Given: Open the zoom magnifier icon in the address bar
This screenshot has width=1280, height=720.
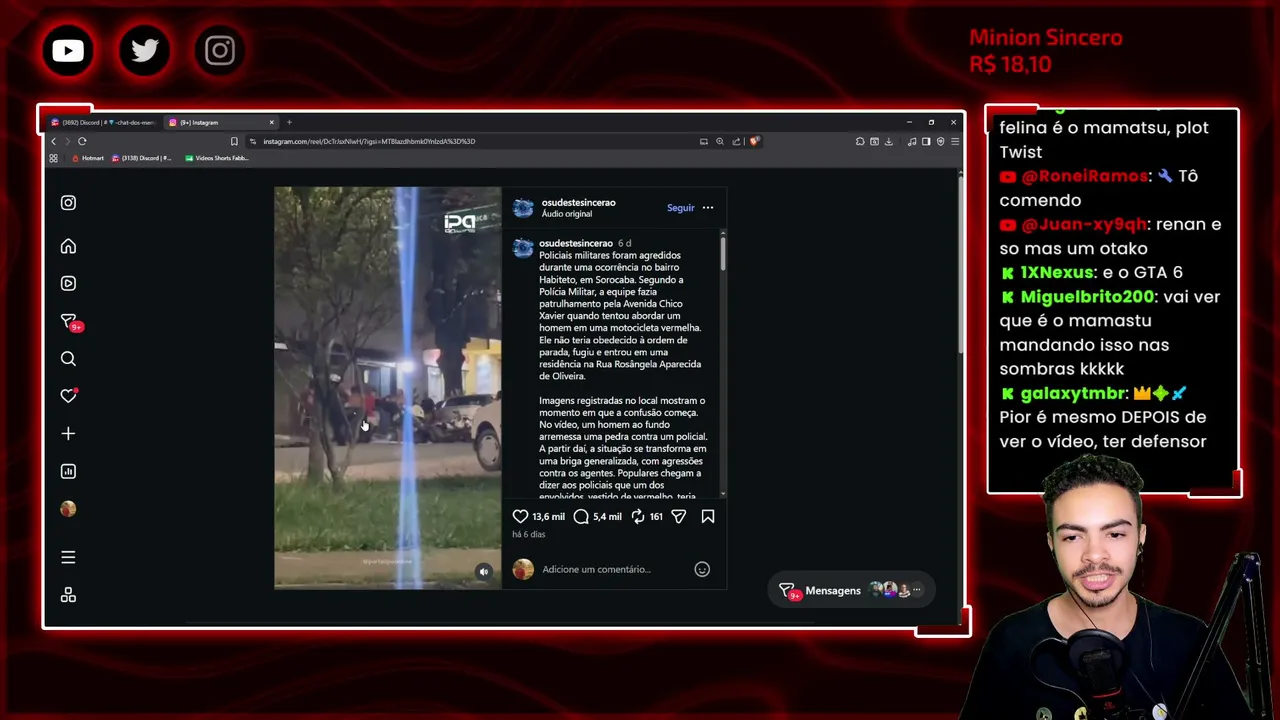Looking at the screenshot, I should point(719,141).
